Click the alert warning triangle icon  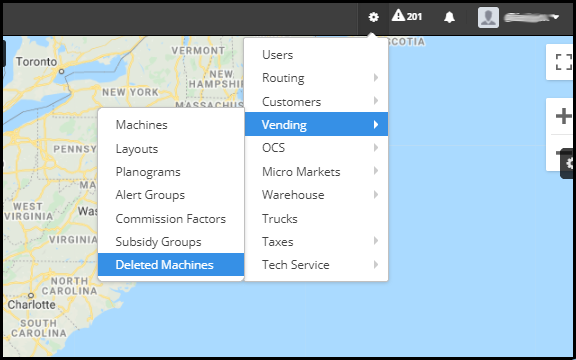click(x=398, y=16)
